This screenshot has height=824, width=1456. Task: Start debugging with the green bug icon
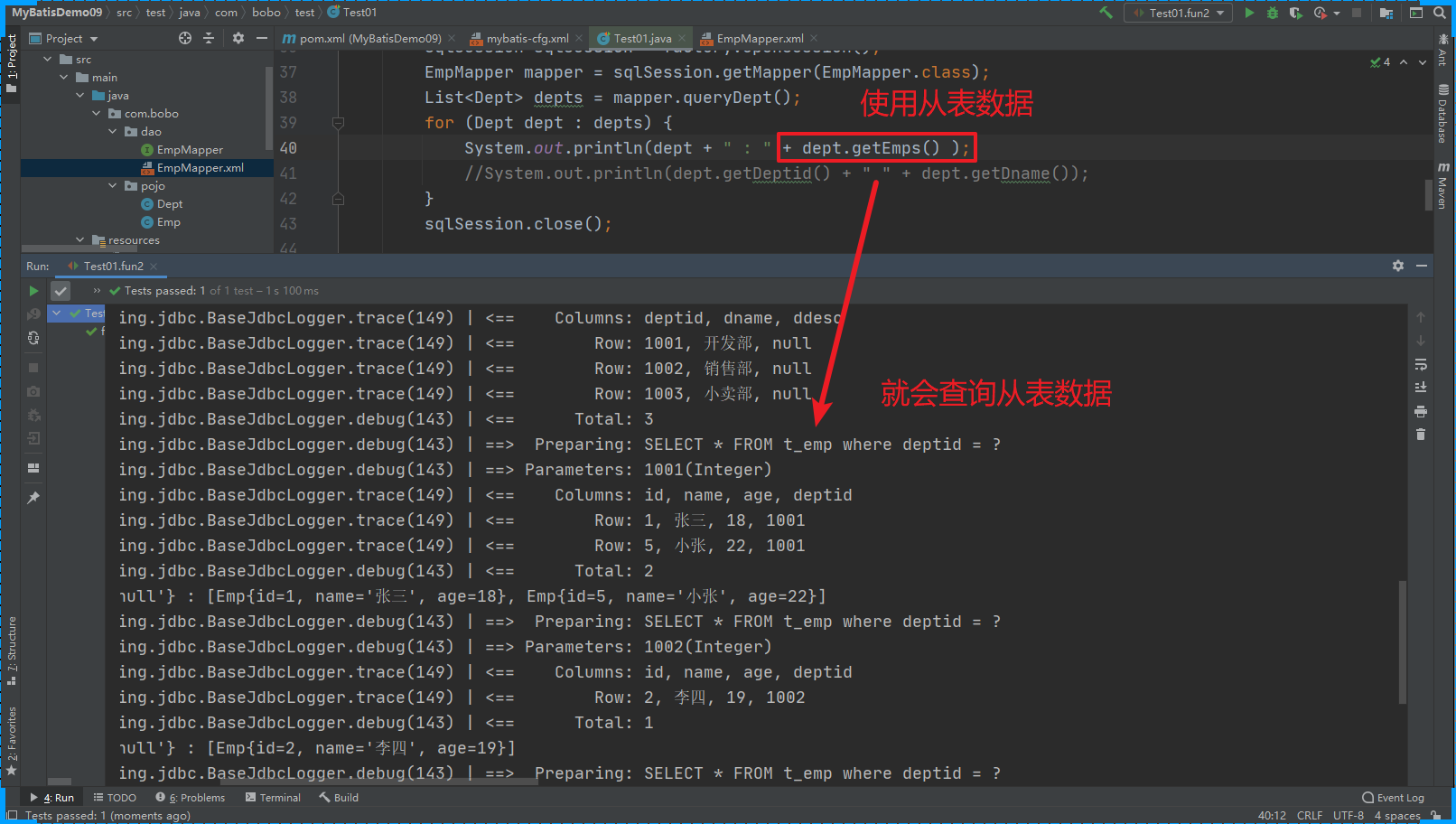click(1273, 13)
